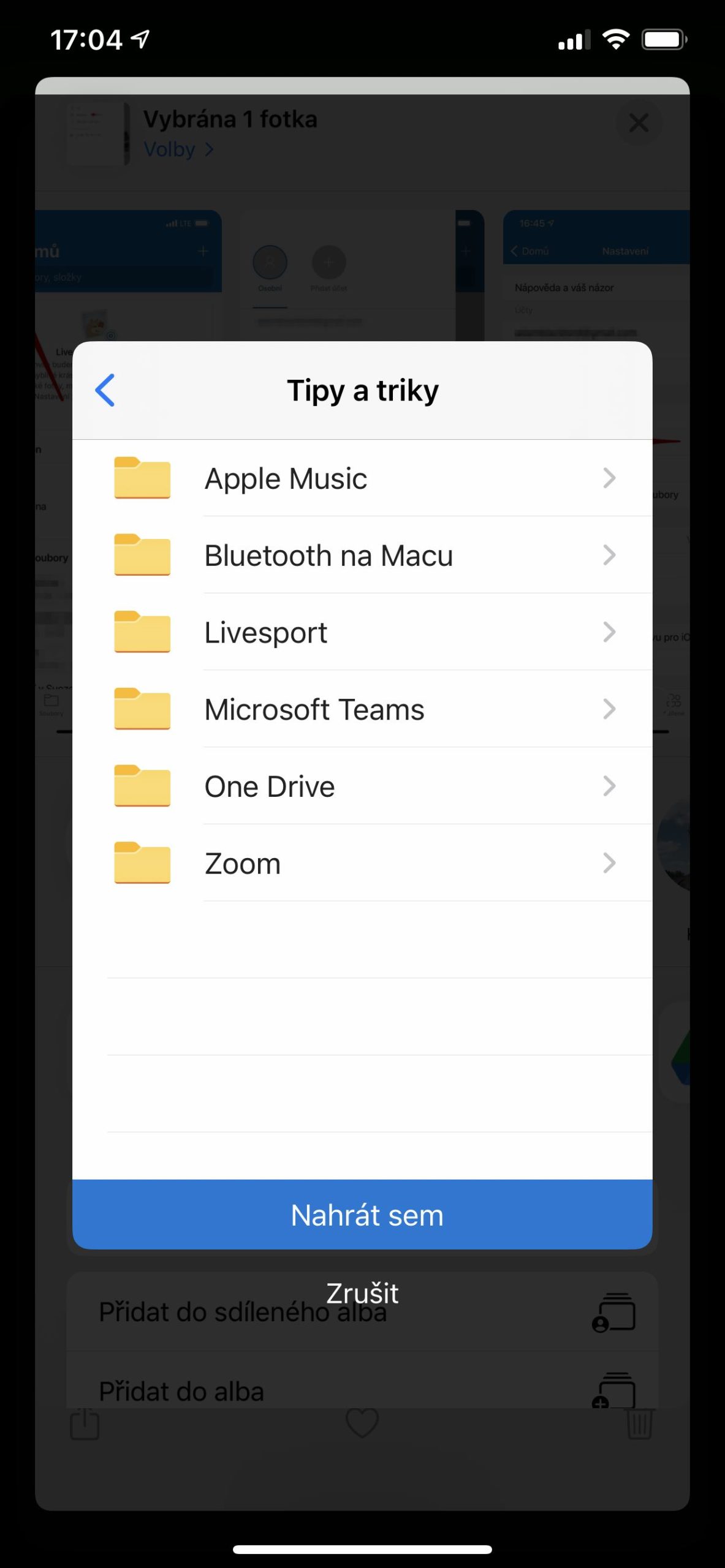Tap the battery status icon

(x=664, y=40)
